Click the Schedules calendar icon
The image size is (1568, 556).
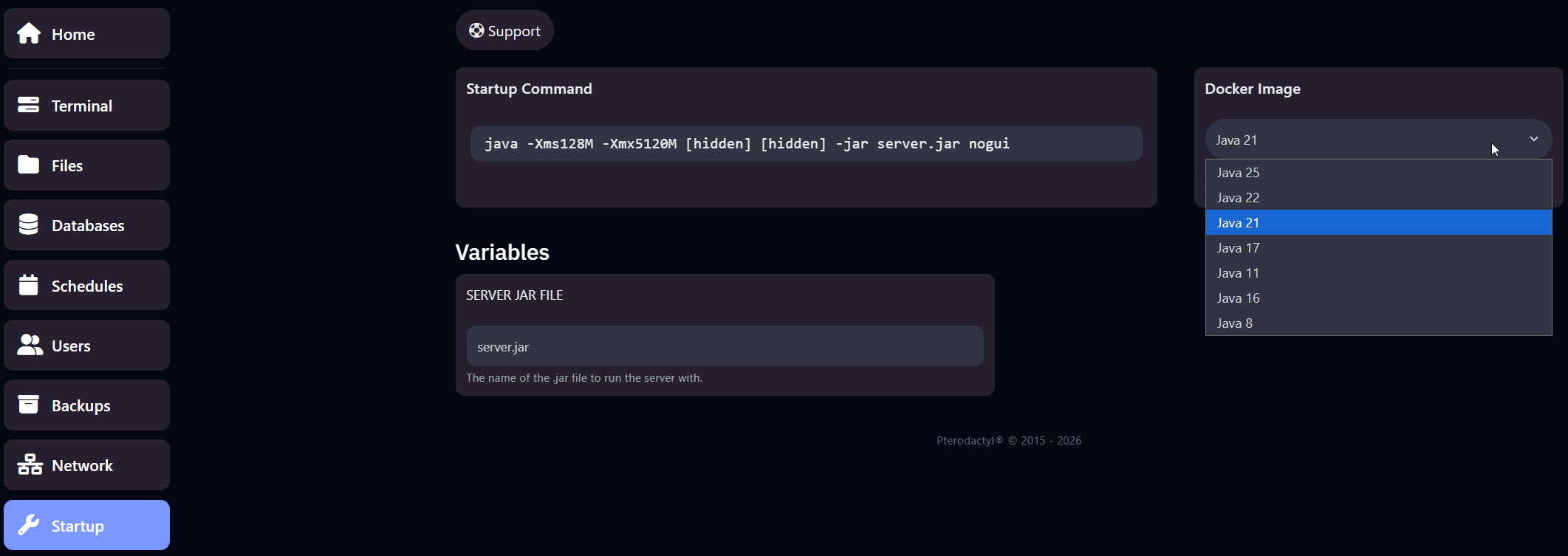[x=29, y=285]
